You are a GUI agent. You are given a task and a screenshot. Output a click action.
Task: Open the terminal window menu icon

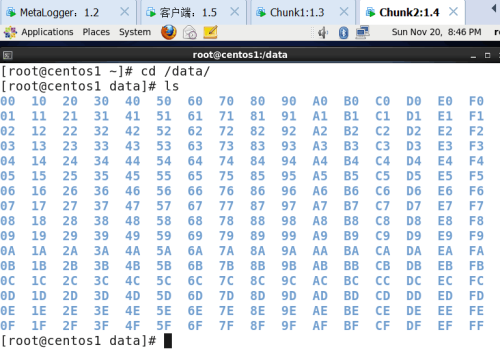click(x=7, y=55)
